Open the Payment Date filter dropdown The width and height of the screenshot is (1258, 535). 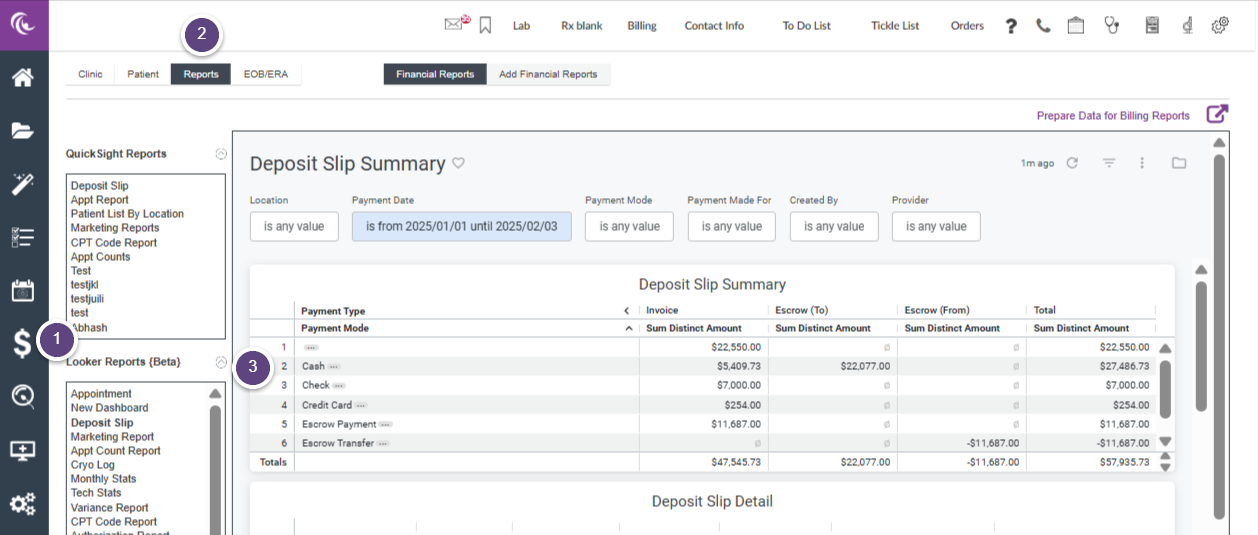pyautogui.click(x=461, y=227)
